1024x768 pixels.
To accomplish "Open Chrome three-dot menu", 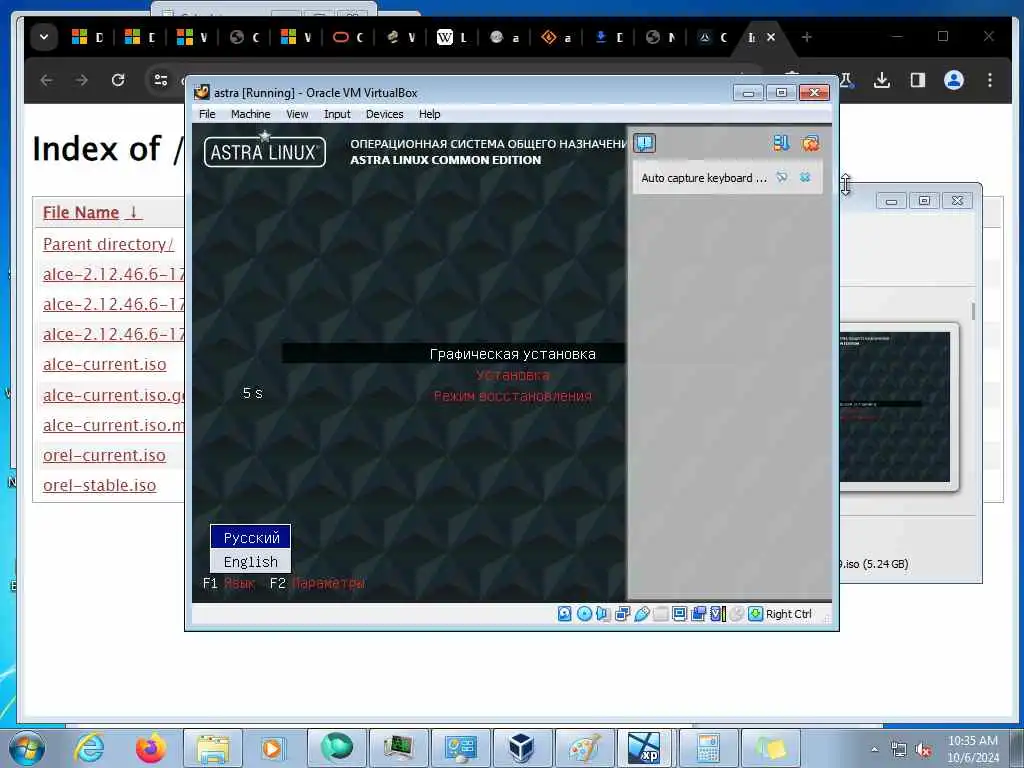I will 990,80.
